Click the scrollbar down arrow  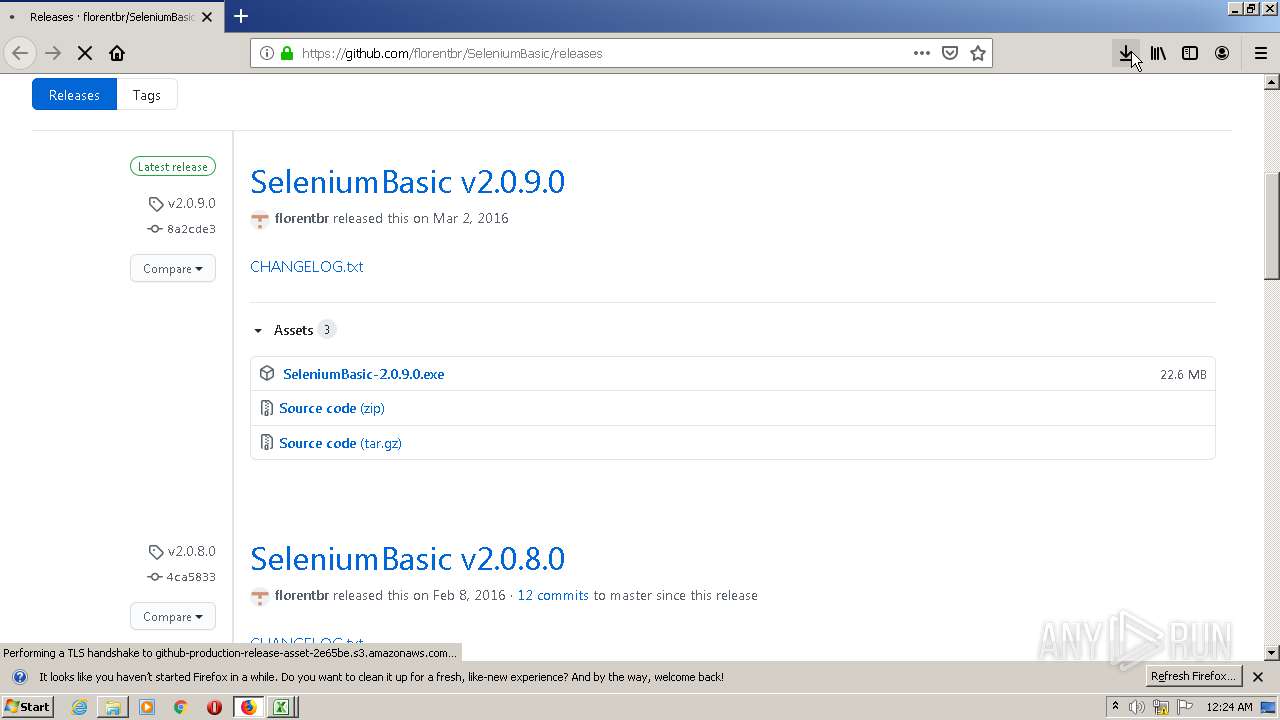(x=1272, y=652)
